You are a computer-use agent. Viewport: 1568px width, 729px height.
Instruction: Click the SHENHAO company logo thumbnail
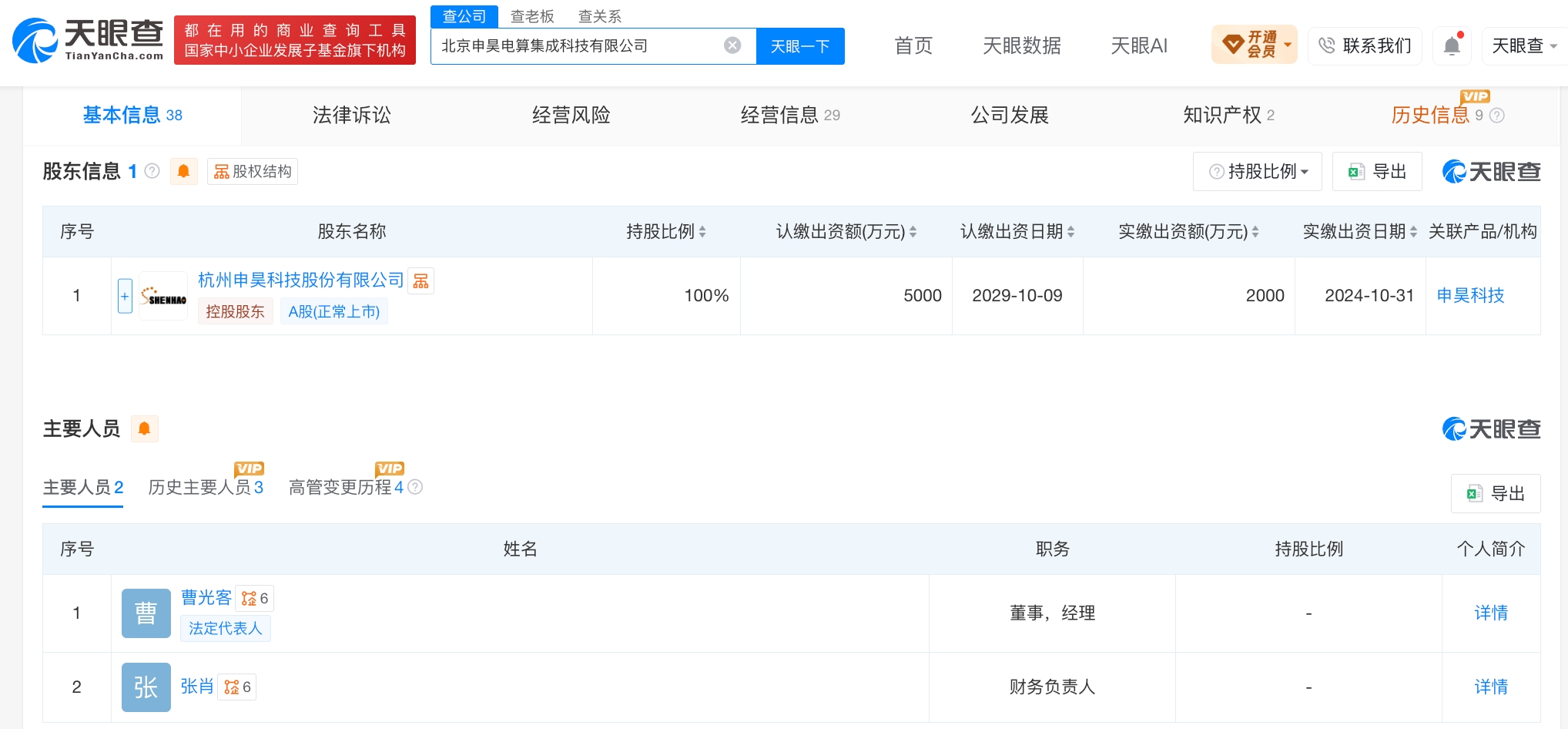pos(163,297)
